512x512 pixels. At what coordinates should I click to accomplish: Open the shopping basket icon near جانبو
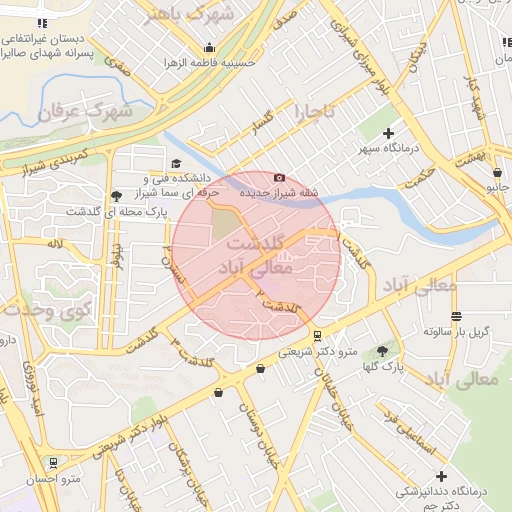[x=497, y=173]
